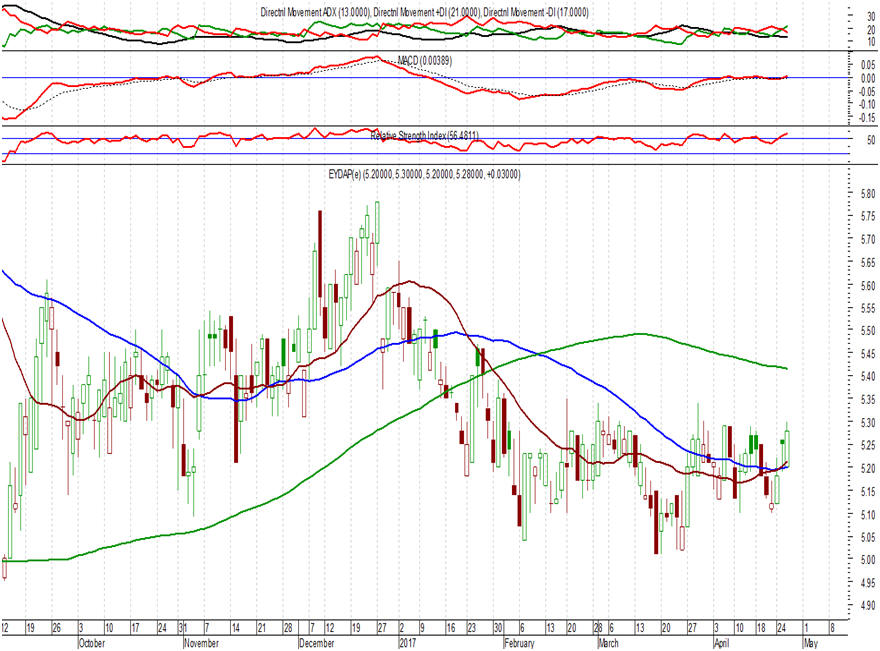880x651 pixels.
Task: Select the 8 date tick label
Action: (832, 627)
